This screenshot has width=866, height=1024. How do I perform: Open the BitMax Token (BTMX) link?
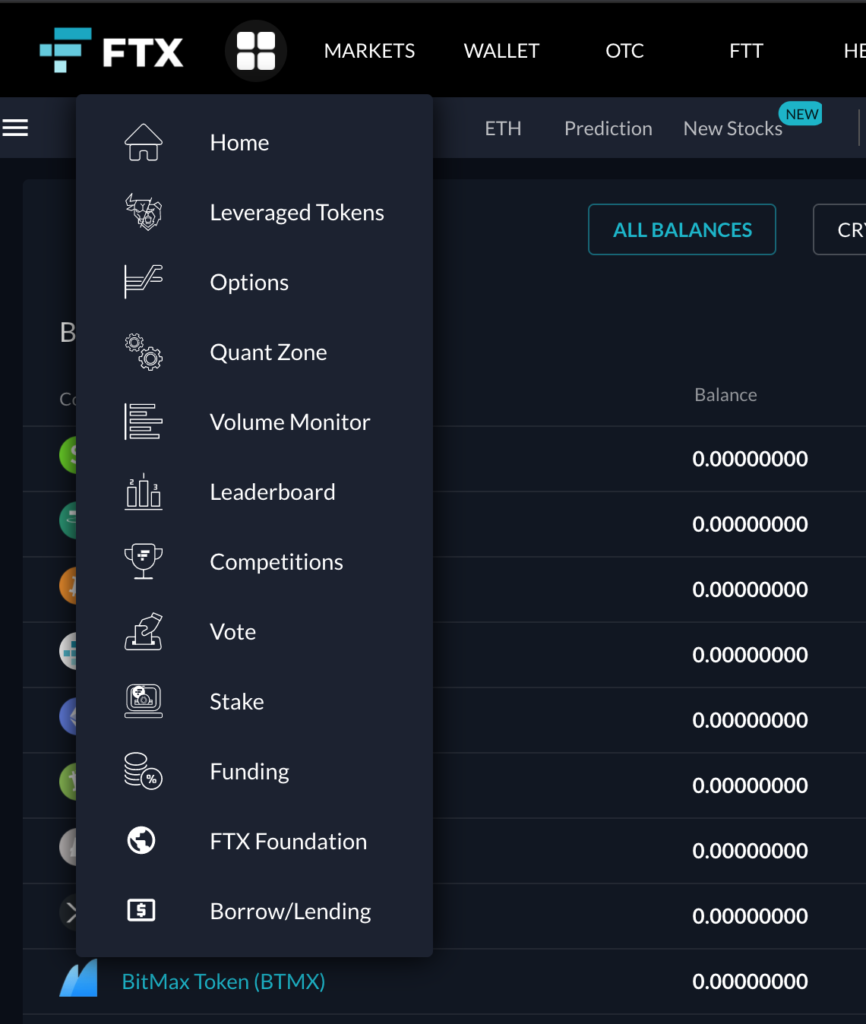point(223,981)
